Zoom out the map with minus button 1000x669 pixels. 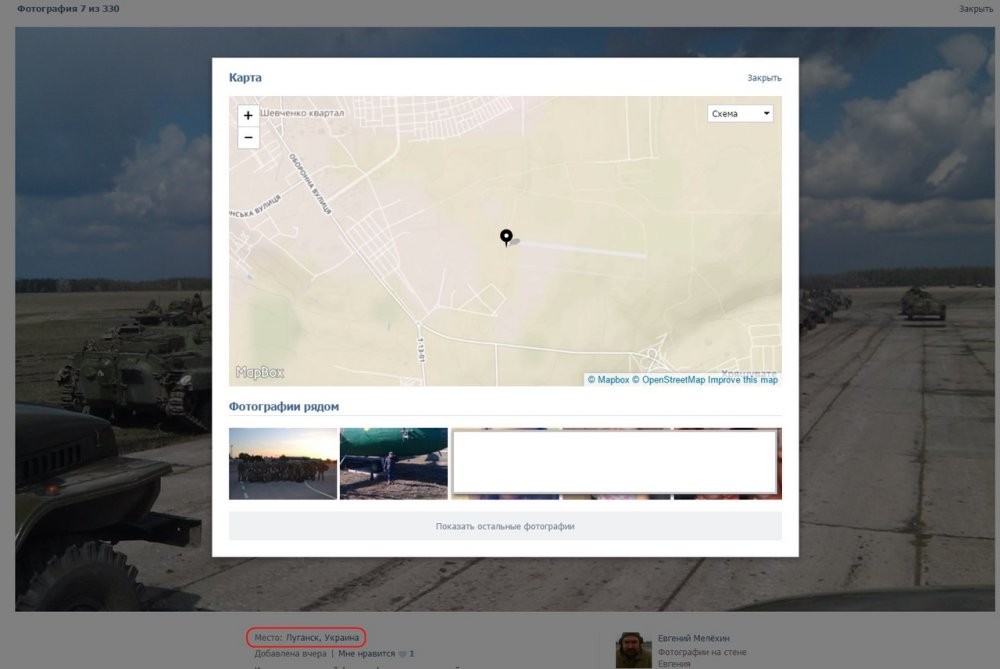(x=248, y=138)
